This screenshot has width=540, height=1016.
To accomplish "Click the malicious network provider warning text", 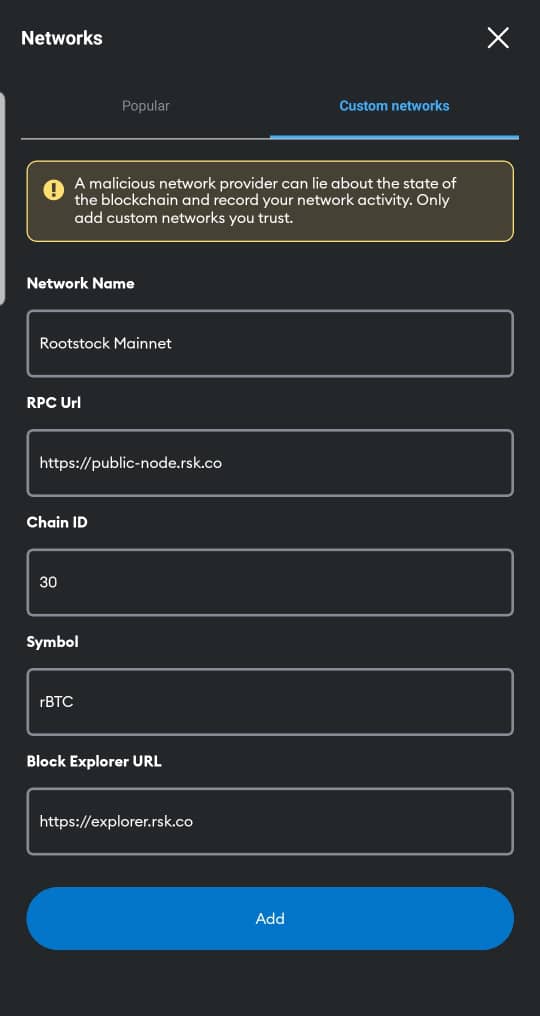I will click(266, 201).
